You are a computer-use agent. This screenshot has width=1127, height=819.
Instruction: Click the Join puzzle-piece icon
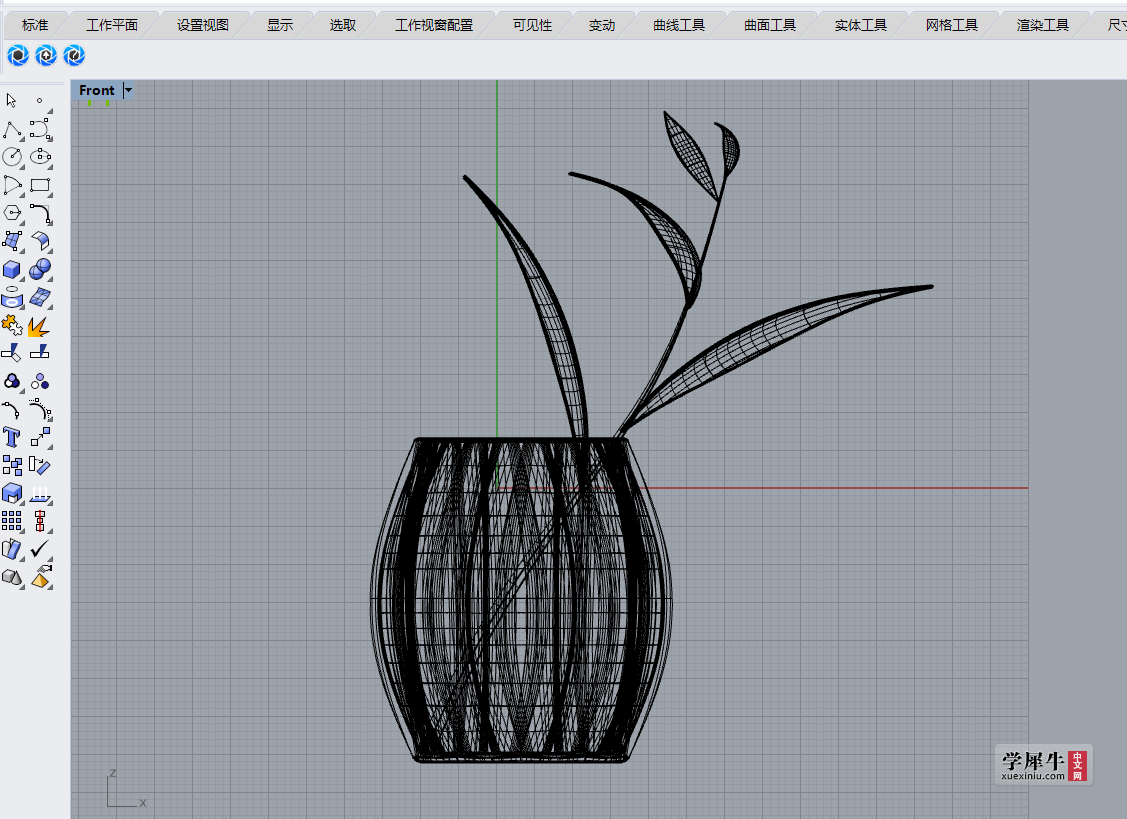point(12,325)
